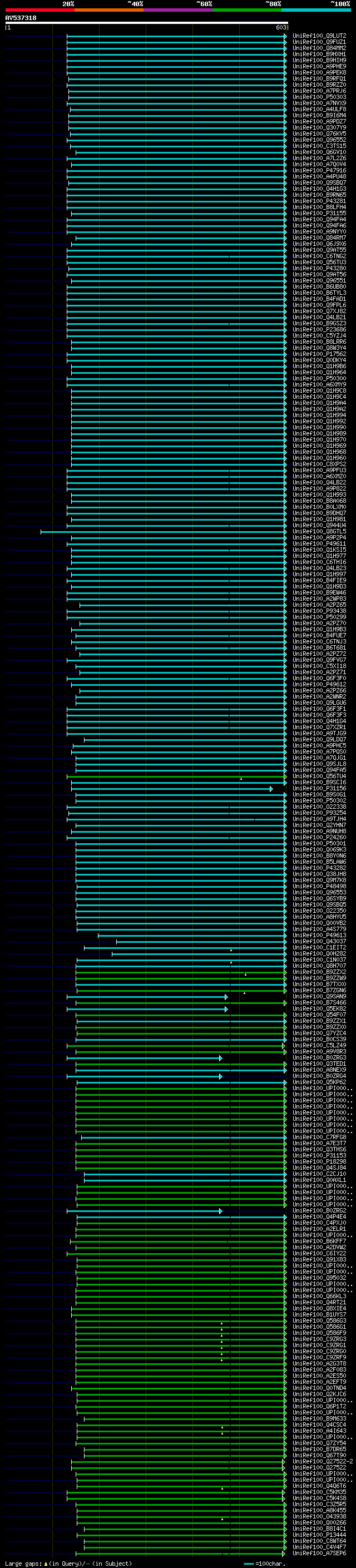Choose the UniRef100_B9RFQ1 label
Image resolution: width=356 pixels, height=1568 pixels.
[x=319, y=78]
